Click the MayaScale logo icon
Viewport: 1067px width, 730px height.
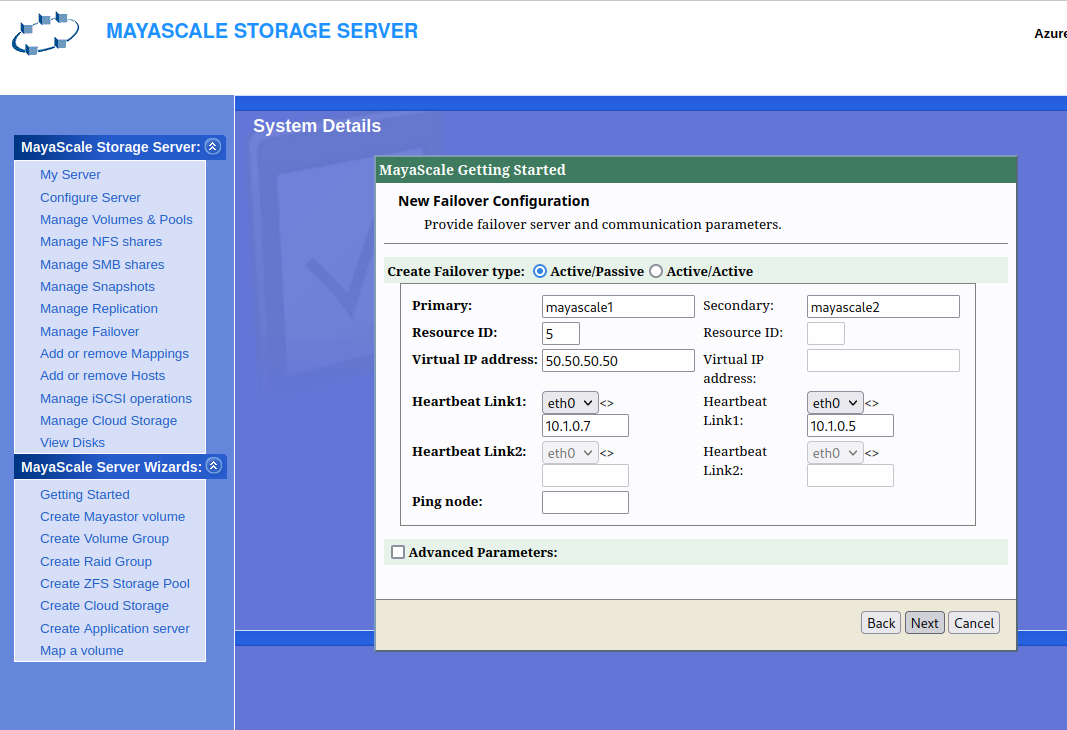tap(46, 34)
